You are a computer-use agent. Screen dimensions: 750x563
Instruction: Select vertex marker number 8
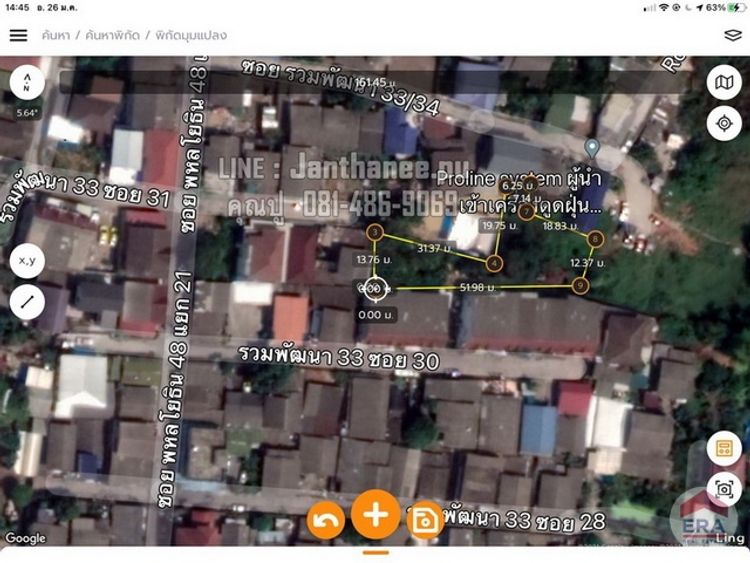point(595,239)
